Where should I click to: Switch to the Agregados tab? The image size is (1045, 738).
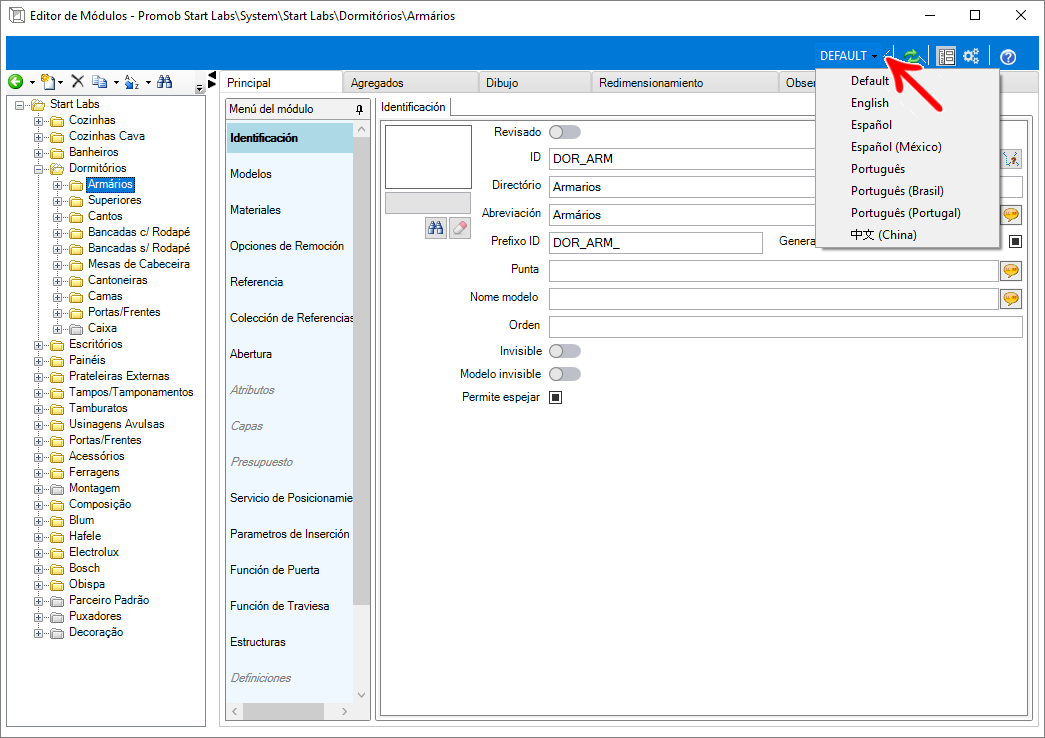411,83
